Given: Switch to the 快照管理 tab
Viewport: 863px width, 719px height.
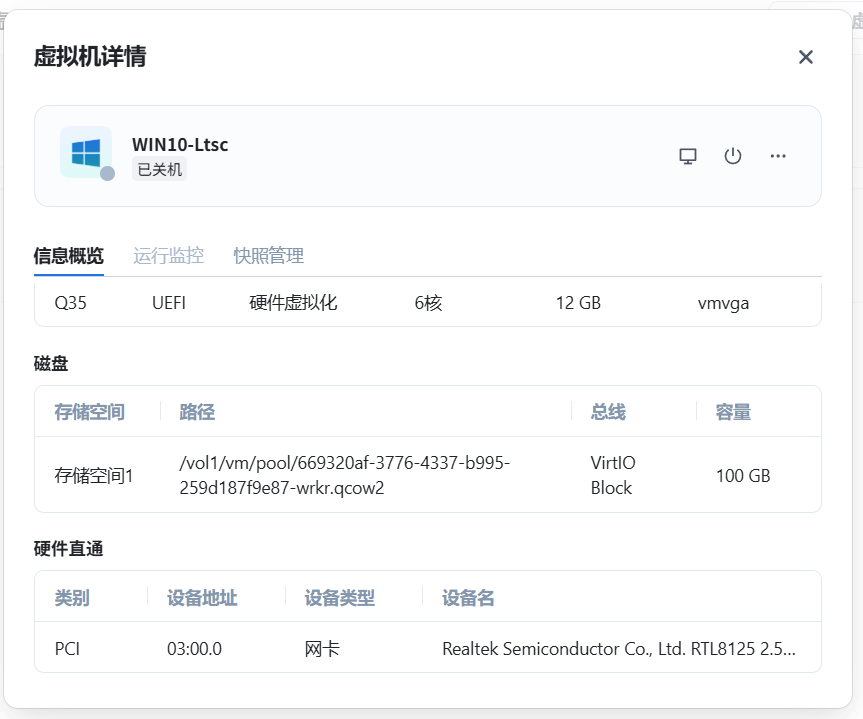Looking at the screenshot, I should pyautogui.click(x=269, y=256).
